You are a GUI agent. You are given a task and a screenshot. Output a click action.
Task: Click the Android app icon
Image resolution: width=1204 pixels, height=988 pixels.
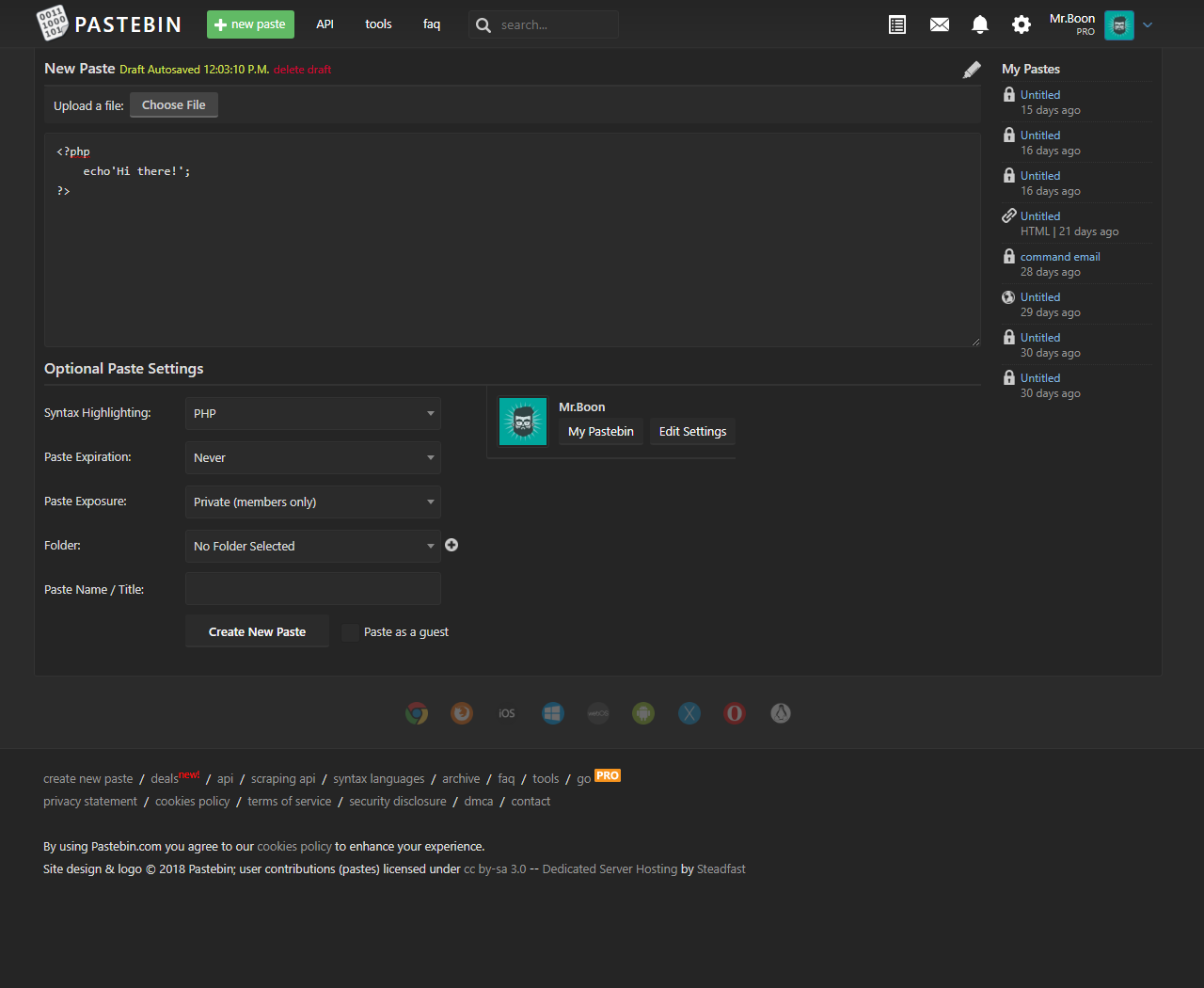[x=643, y=713]
